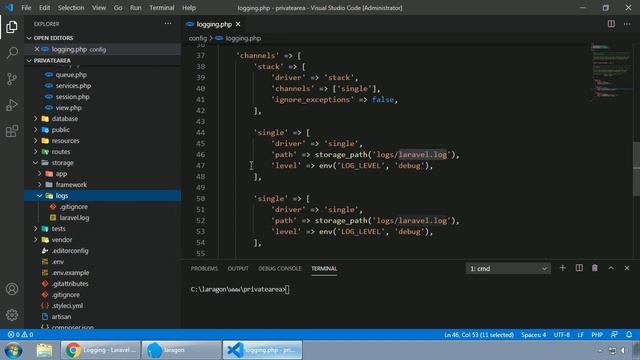Screen dimensions: 640x360
Task: Click the terminal command prompt line
Action: tap(240, 289)
